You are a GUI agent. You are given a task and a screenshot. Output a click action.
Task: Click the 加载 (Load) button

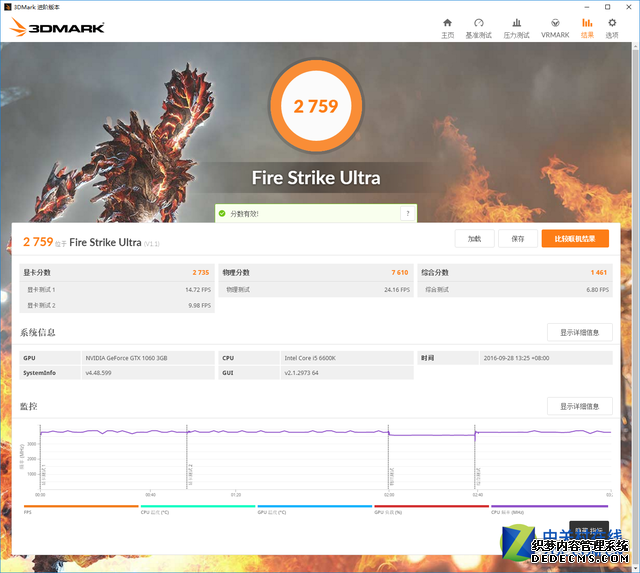click(474, 239)
